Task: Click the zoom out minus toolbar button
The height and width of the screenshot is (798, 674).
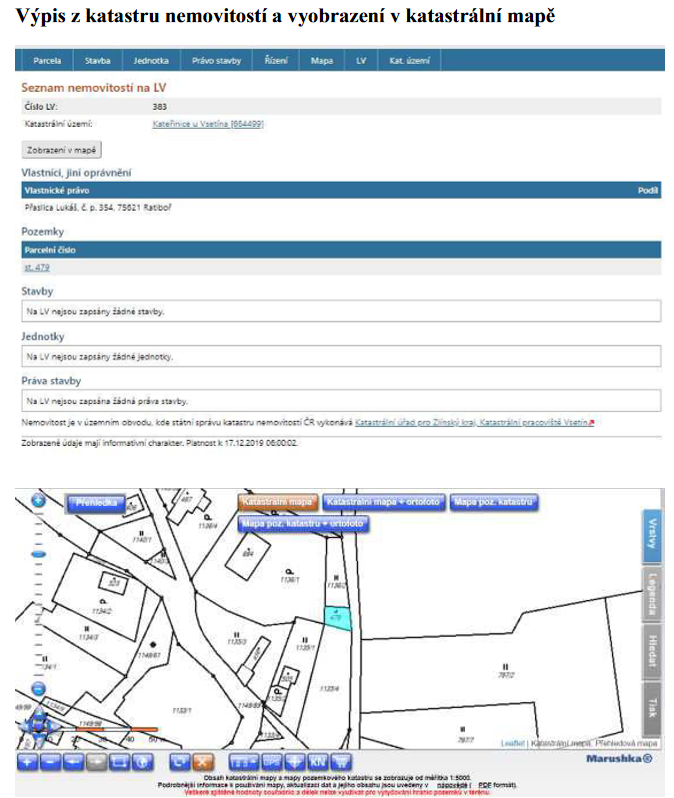Action: coord(50,762)
